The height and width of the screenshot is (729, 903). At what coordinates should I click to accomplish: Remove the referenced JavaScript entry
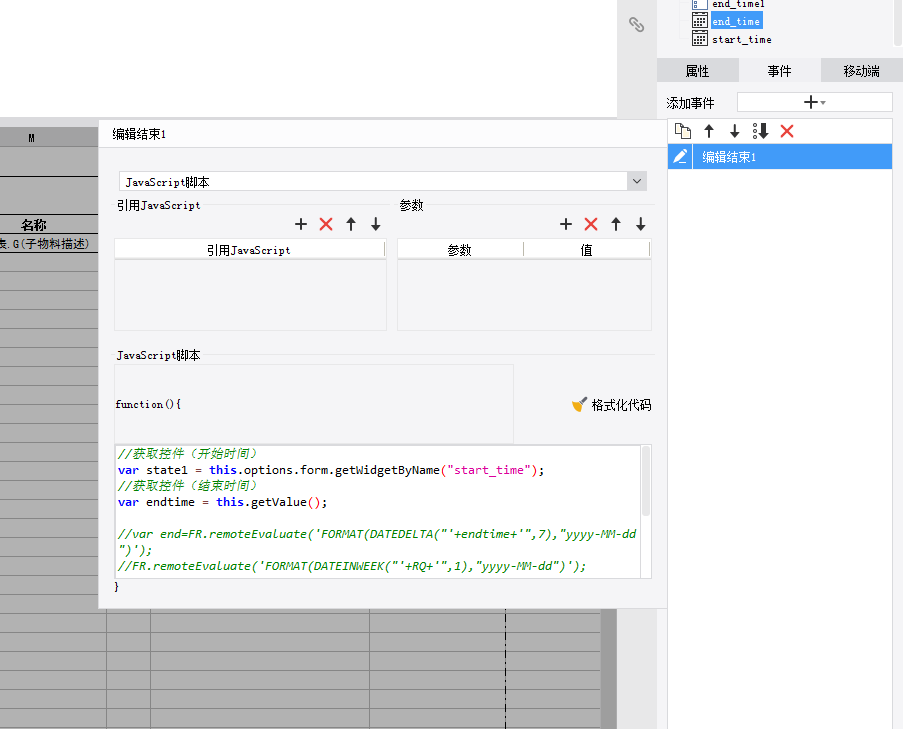pos(326,224)
